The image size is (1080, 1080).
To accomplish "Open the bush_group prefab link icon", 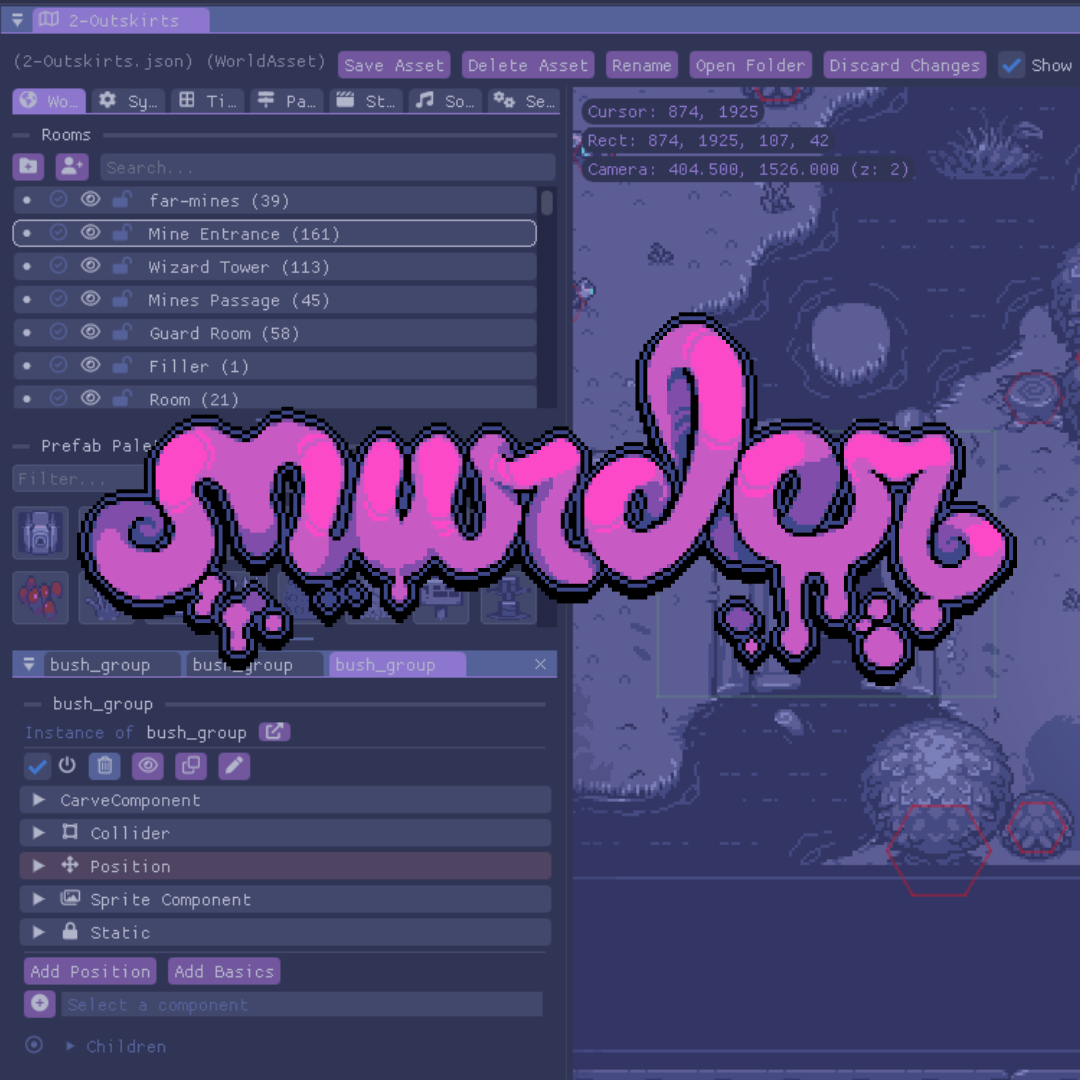I will [274, 732].
